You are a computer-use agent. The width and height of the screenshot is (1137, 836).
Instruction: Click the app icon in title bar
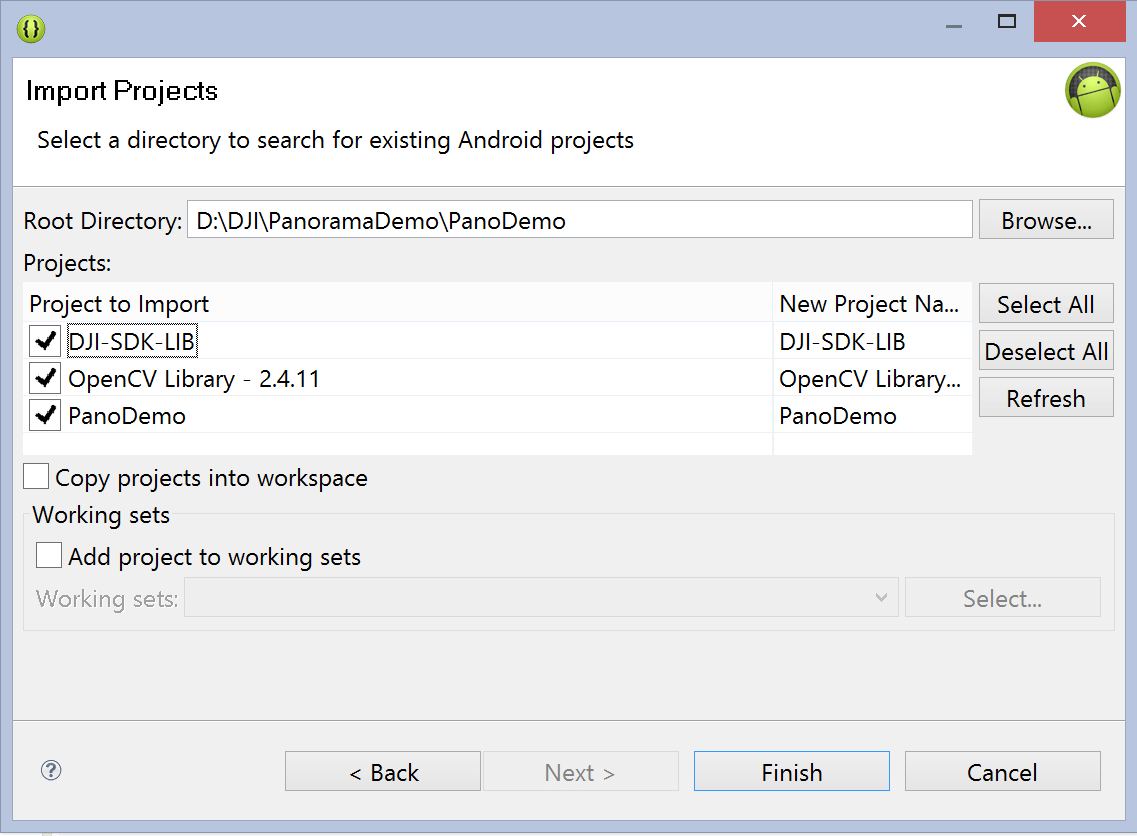pyautogui.click(x=31, y=28)
